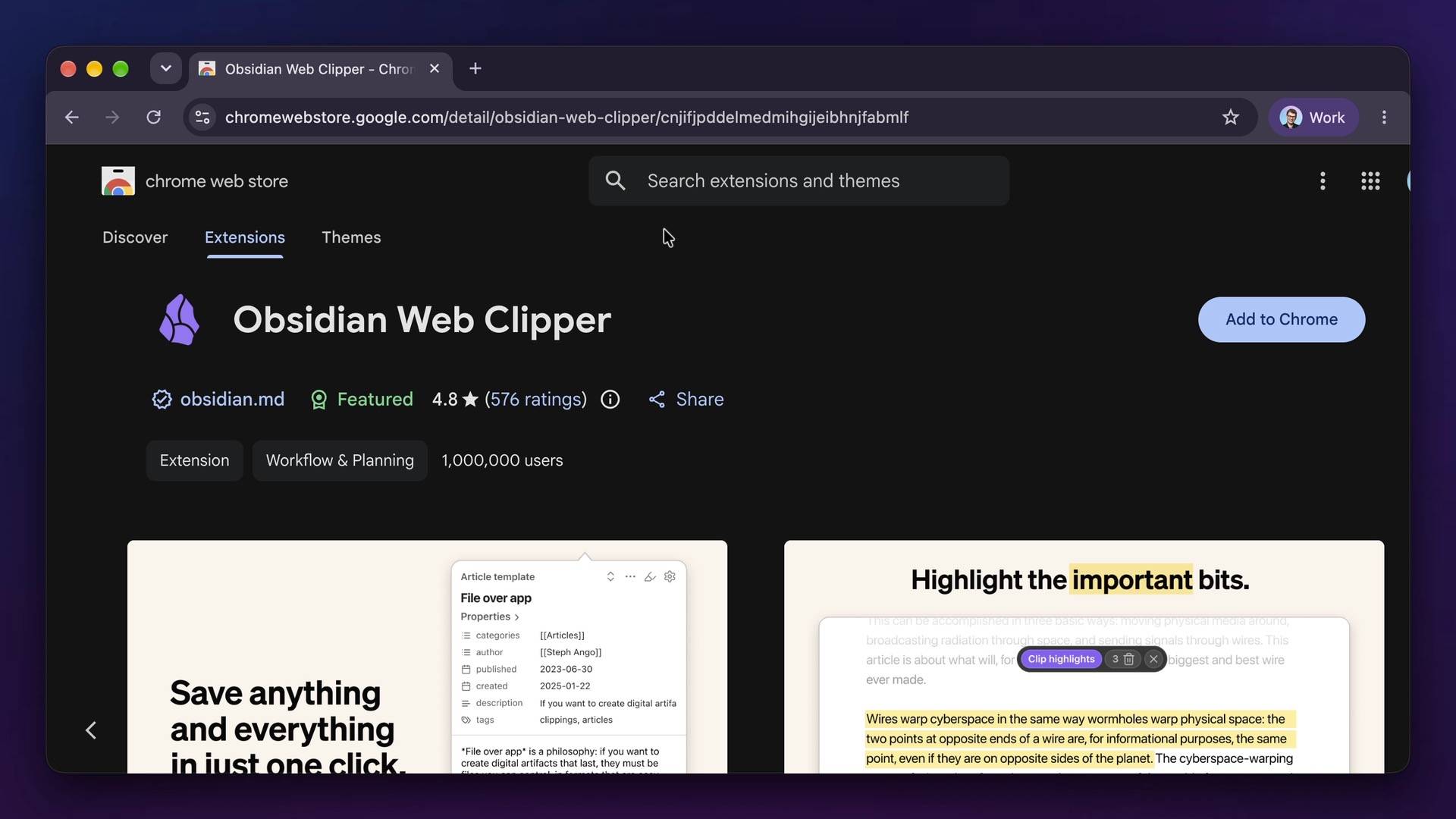Click the Featured badge
This screenshot has height=819, width=1456.
(x=362, y=400)
